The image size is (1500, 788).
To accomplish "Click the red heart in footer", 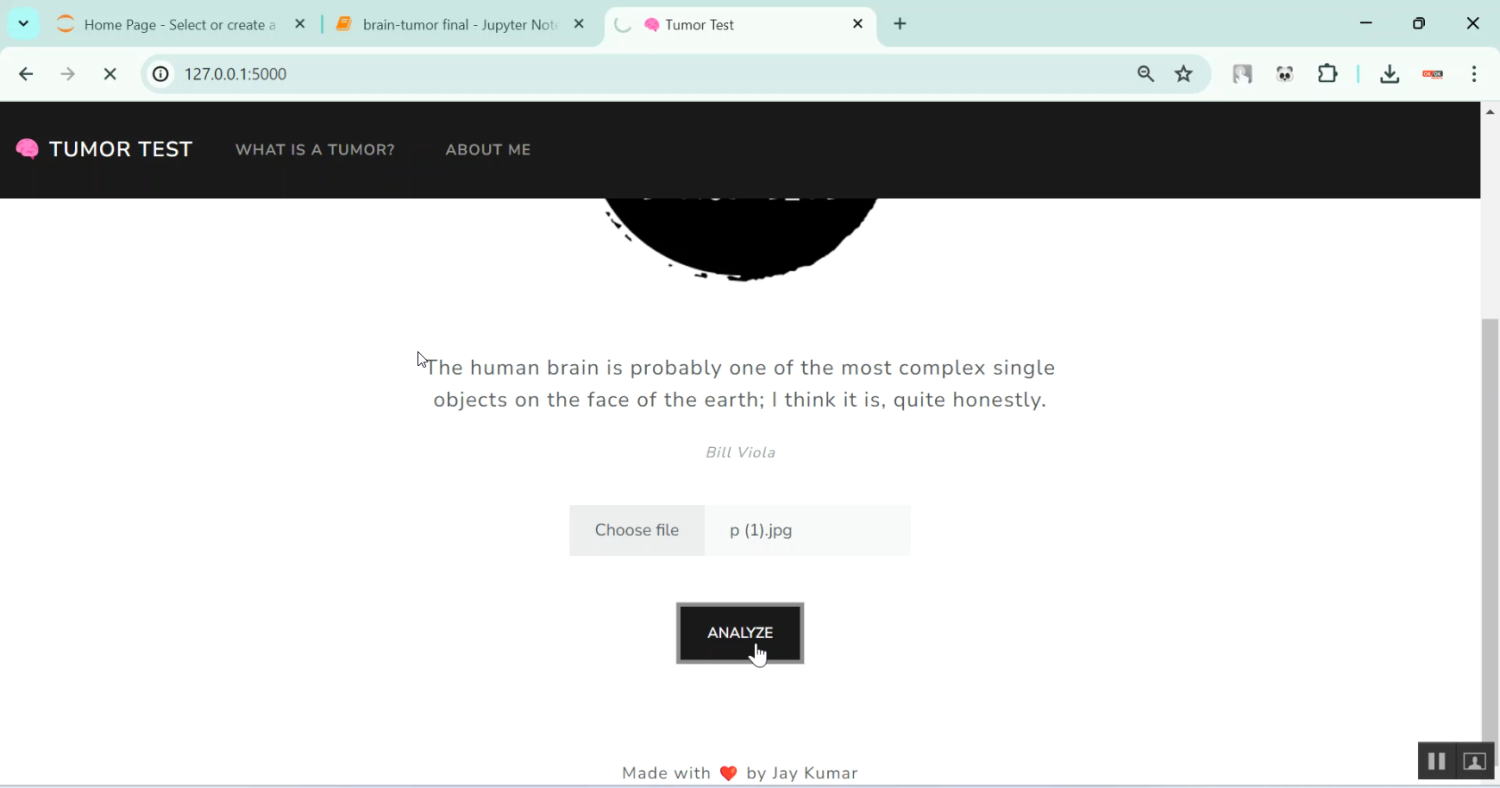I will click(728, 773).
